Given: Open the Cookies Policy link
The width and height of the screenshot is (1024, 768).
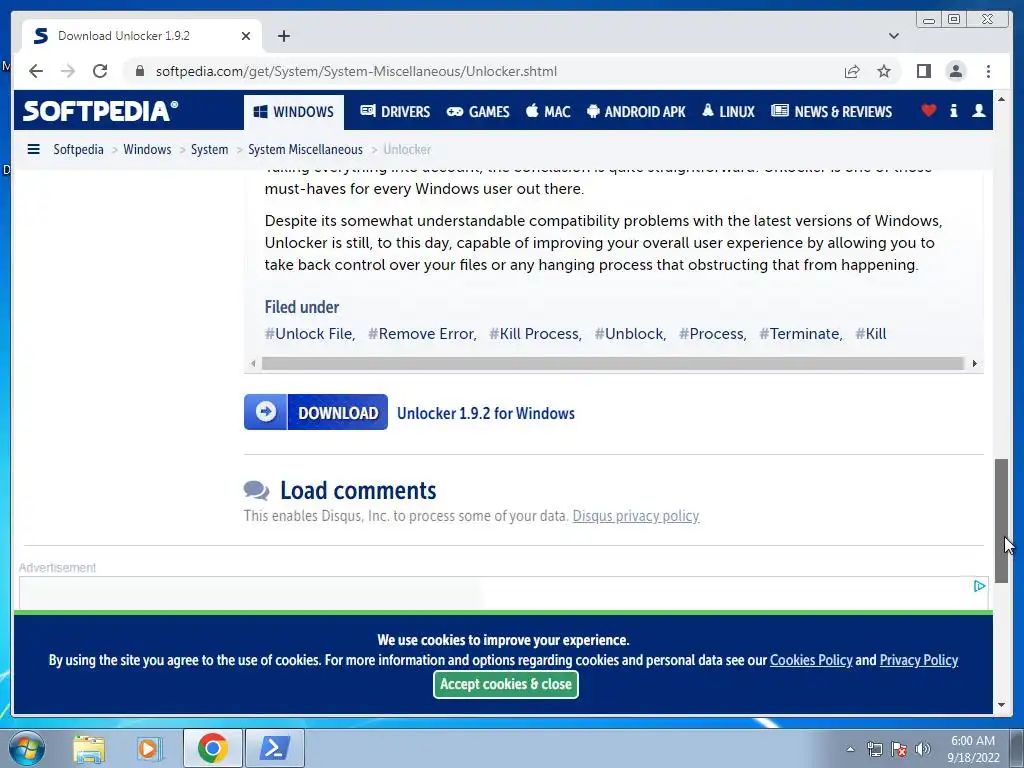Looking at the screenshot, I should (810, 660).
